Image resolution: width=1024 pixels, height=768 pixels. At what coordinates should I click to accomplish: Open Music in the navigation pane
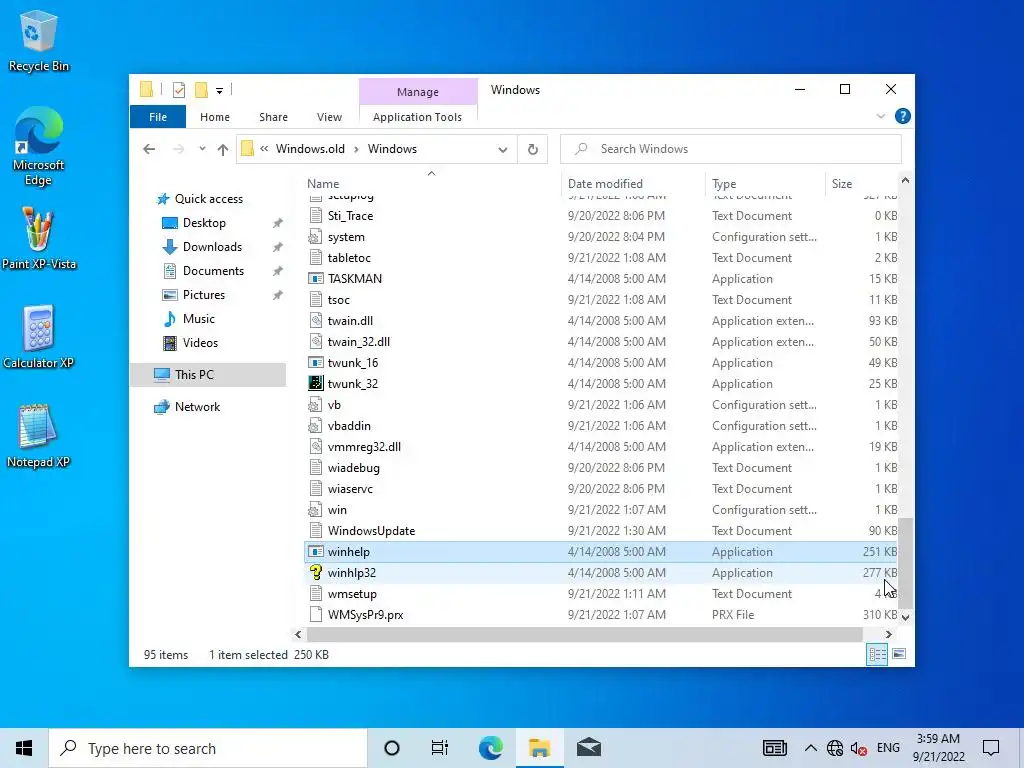click(x=199, y=319)
